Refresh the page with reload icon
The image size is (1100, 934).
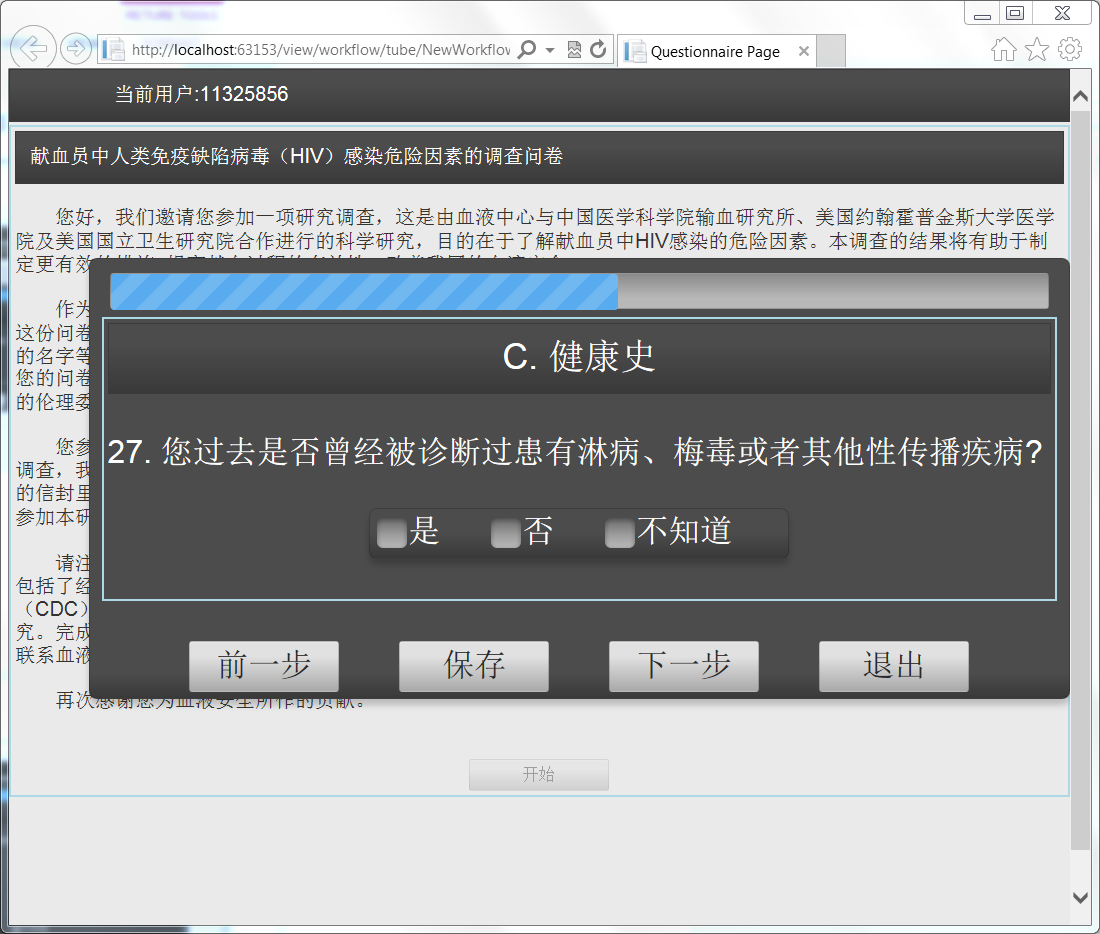tap(598, 49)
